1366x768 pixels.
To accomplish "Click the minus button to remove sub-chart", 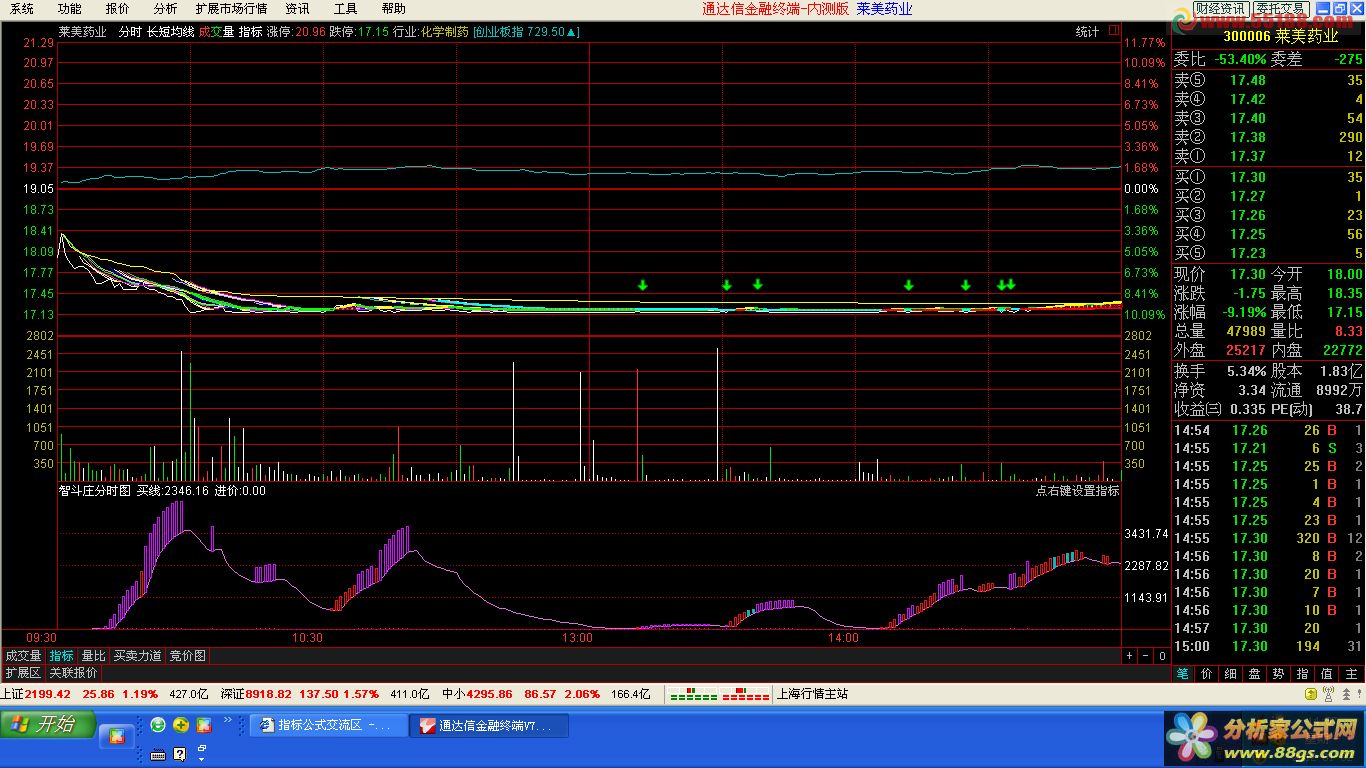I will [1145, 656].
